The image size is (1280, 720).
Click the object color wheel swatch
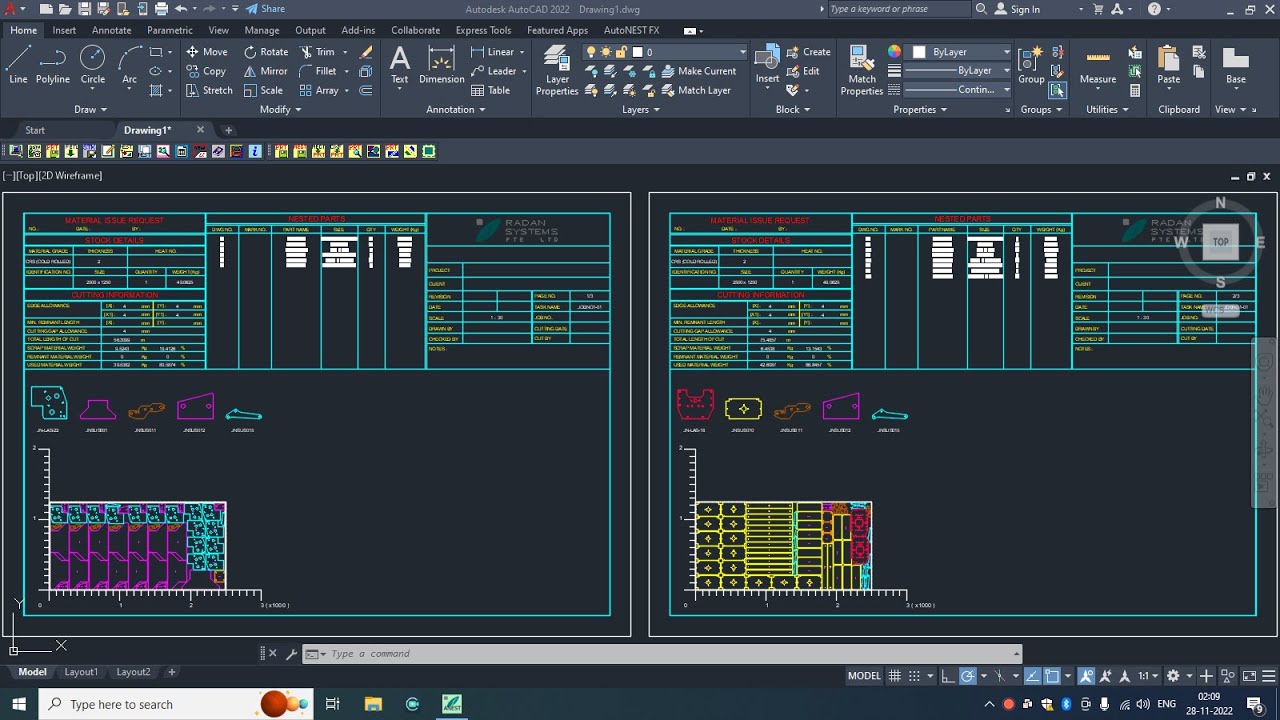click(894, 52)
